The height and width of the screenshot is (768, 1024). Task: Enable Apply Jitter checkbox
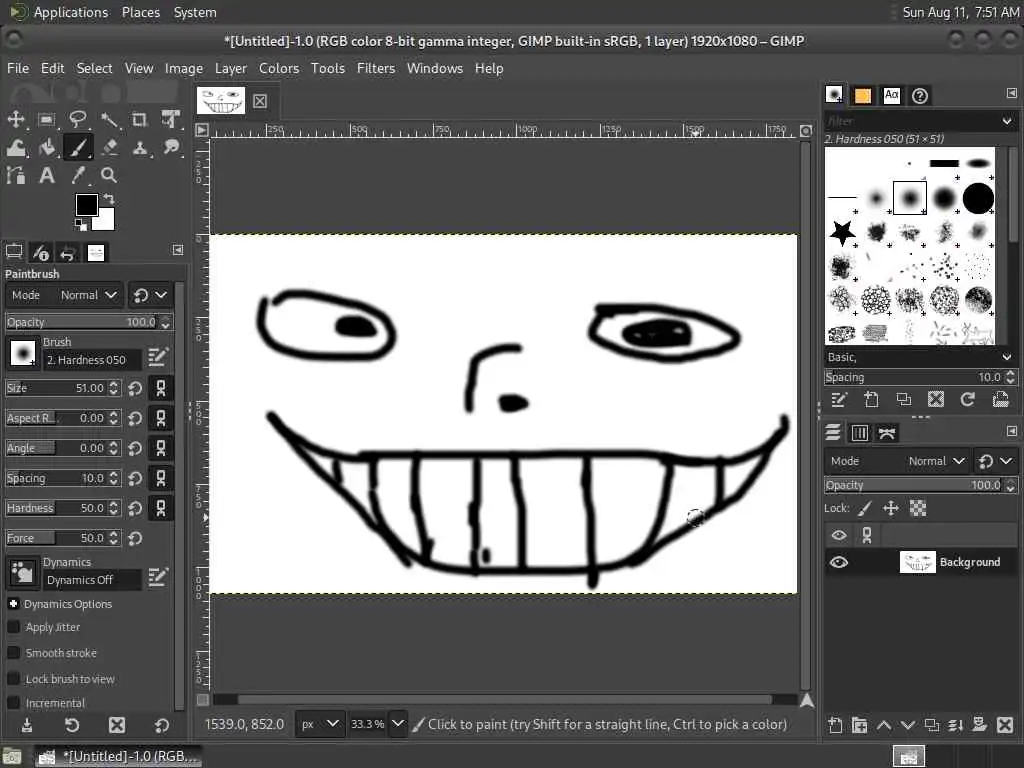pos(13,627)
